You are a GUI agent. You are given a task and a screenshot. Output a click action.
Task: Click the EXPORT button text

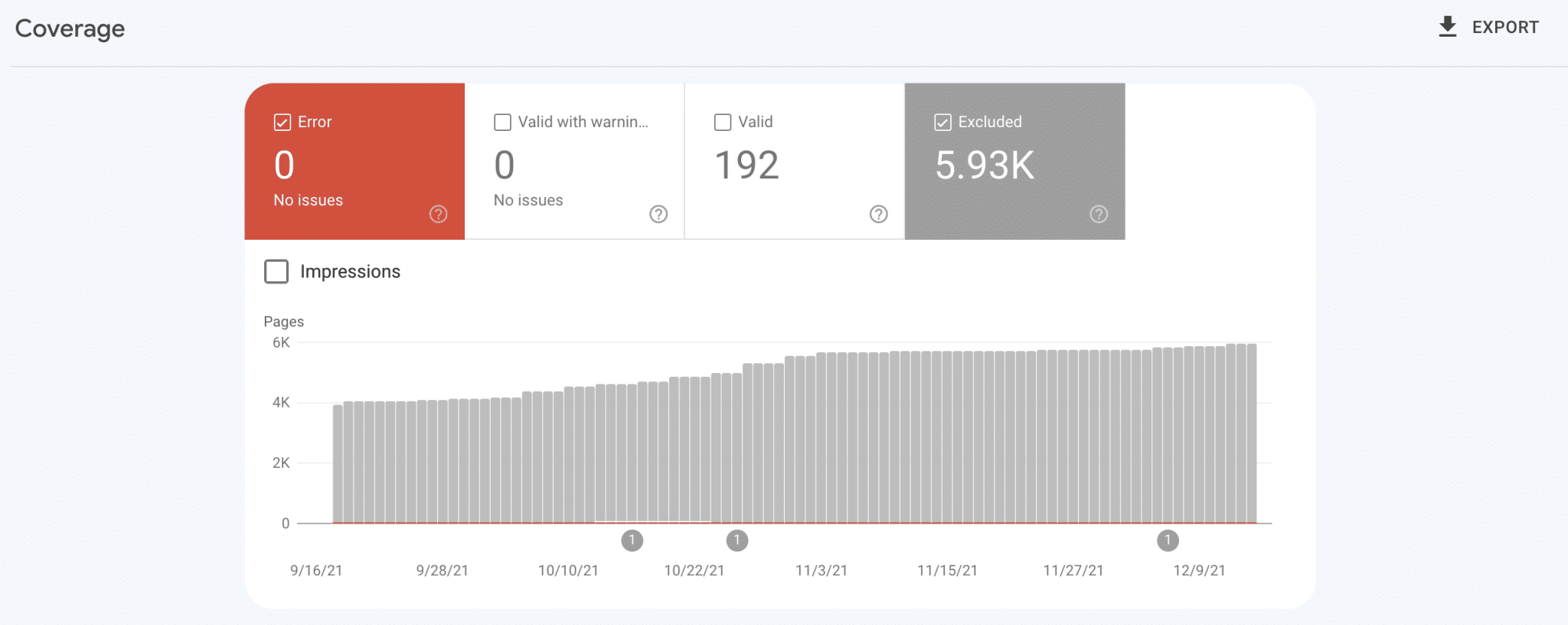1504,28
